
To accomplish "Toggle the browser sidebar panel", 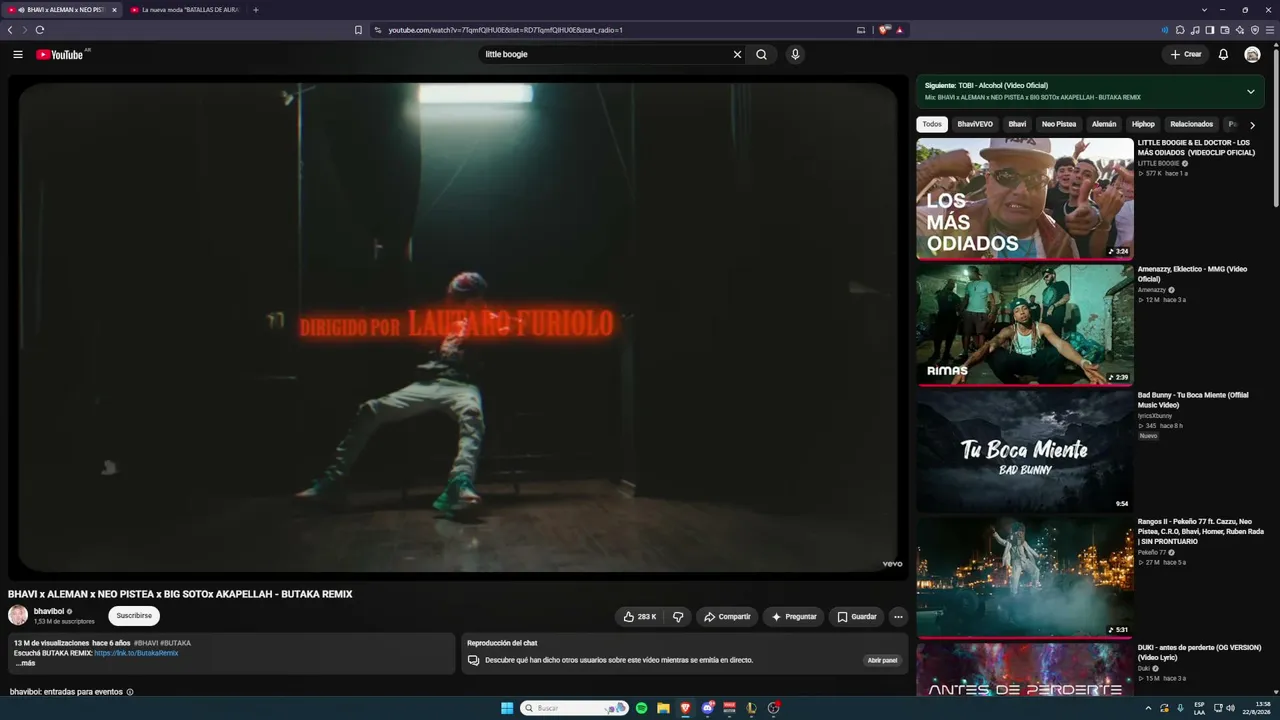I will 1210,30.
